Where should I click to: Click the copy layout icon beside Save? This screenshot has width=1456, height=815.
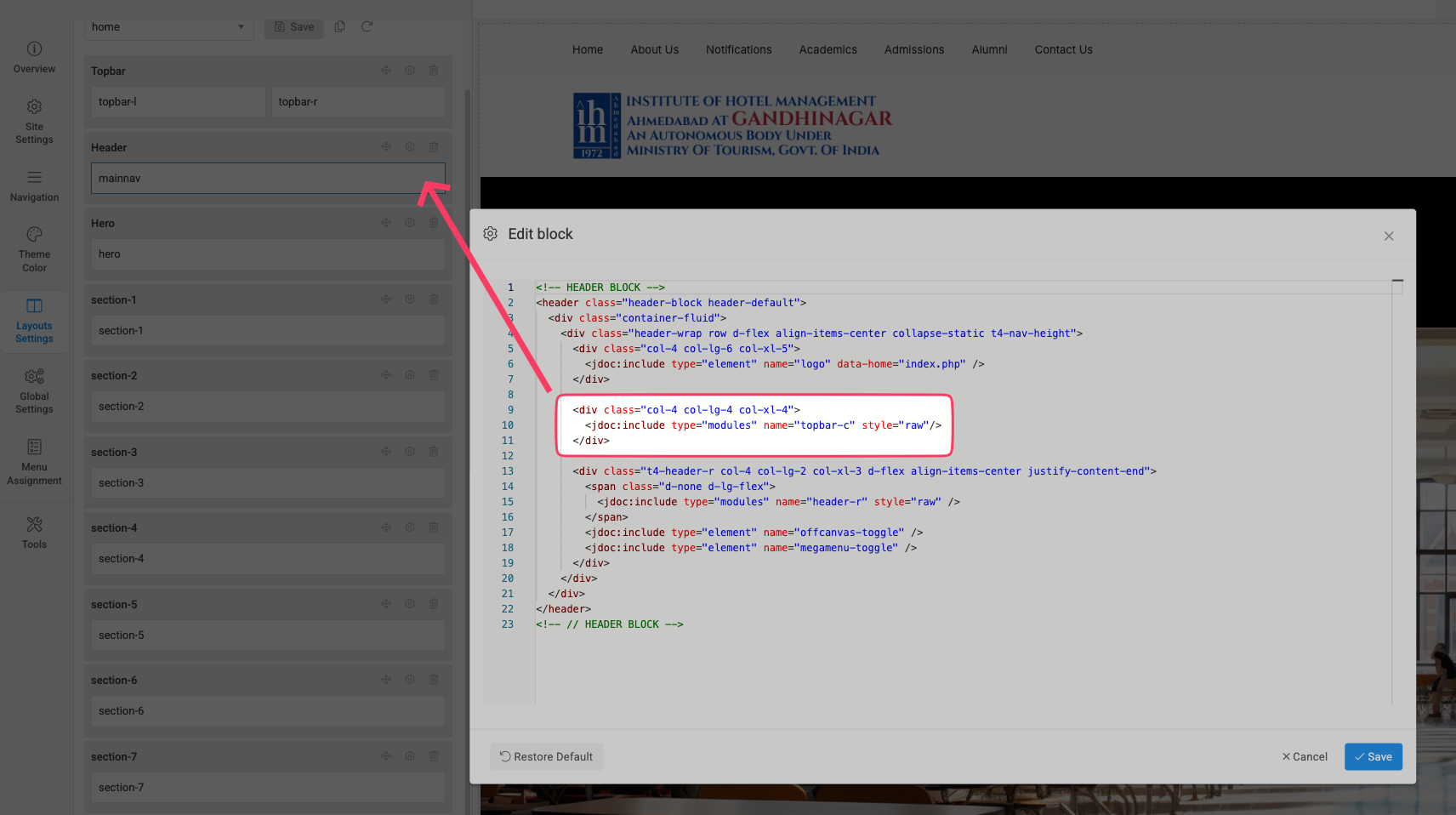click(339, 27)
